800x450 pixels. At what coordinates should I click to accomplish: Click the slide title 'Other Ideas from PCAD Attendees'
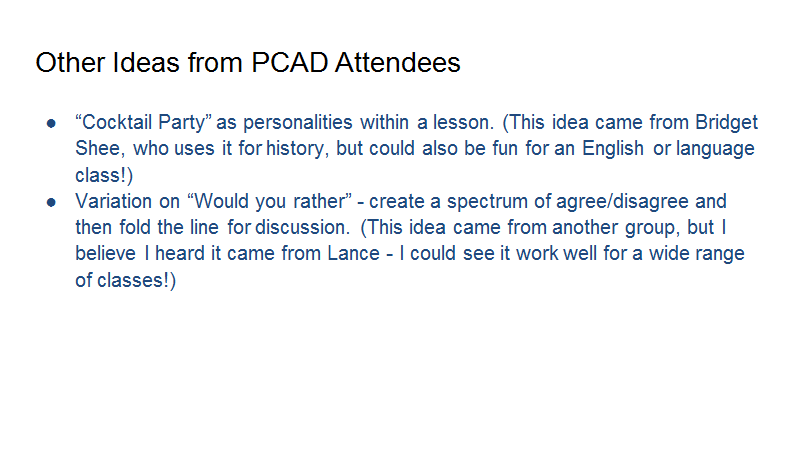tap(248, 63)
